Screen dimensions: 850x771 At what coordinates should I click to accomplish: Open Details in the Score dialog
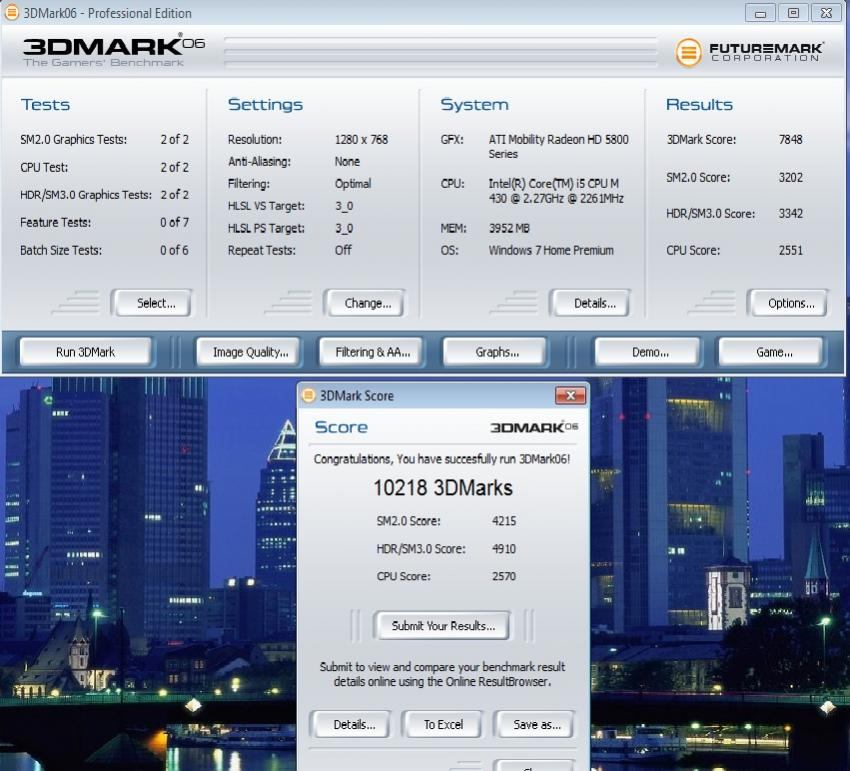click(x=350, y=724)
